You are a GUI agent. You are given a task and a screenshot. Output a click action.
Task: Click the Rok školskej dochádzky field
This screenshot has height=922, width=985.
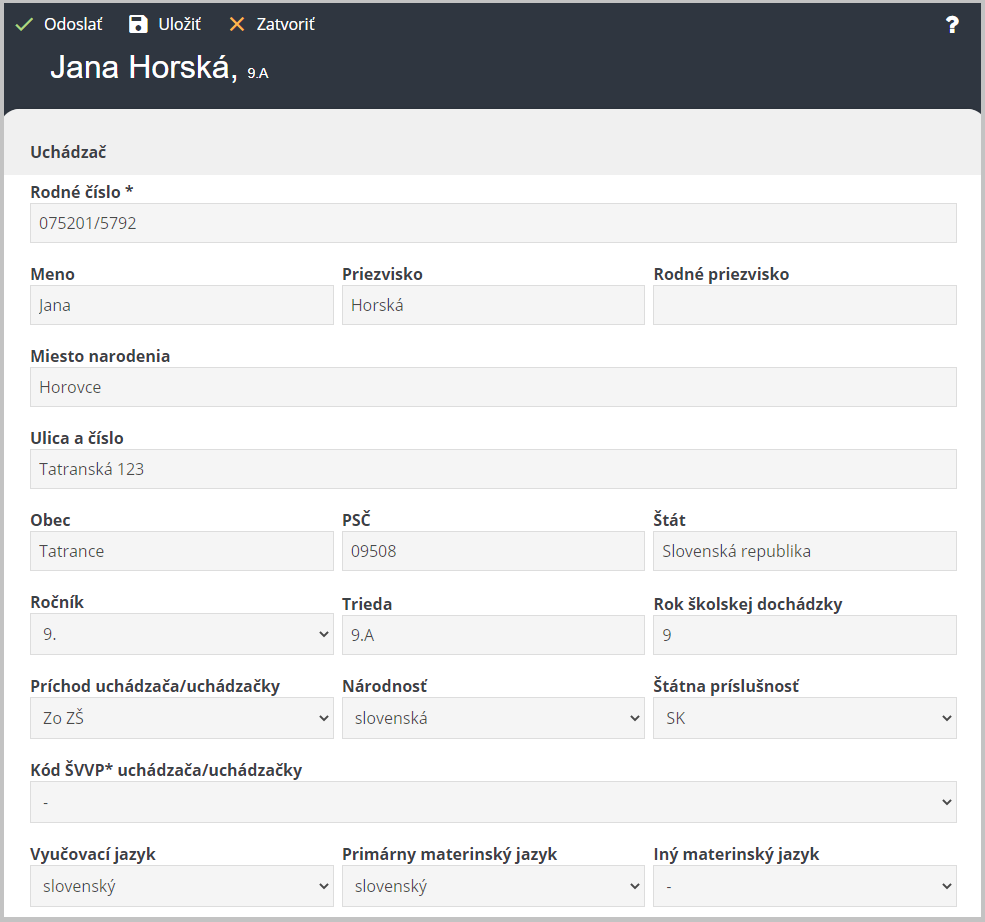point(805,635)
